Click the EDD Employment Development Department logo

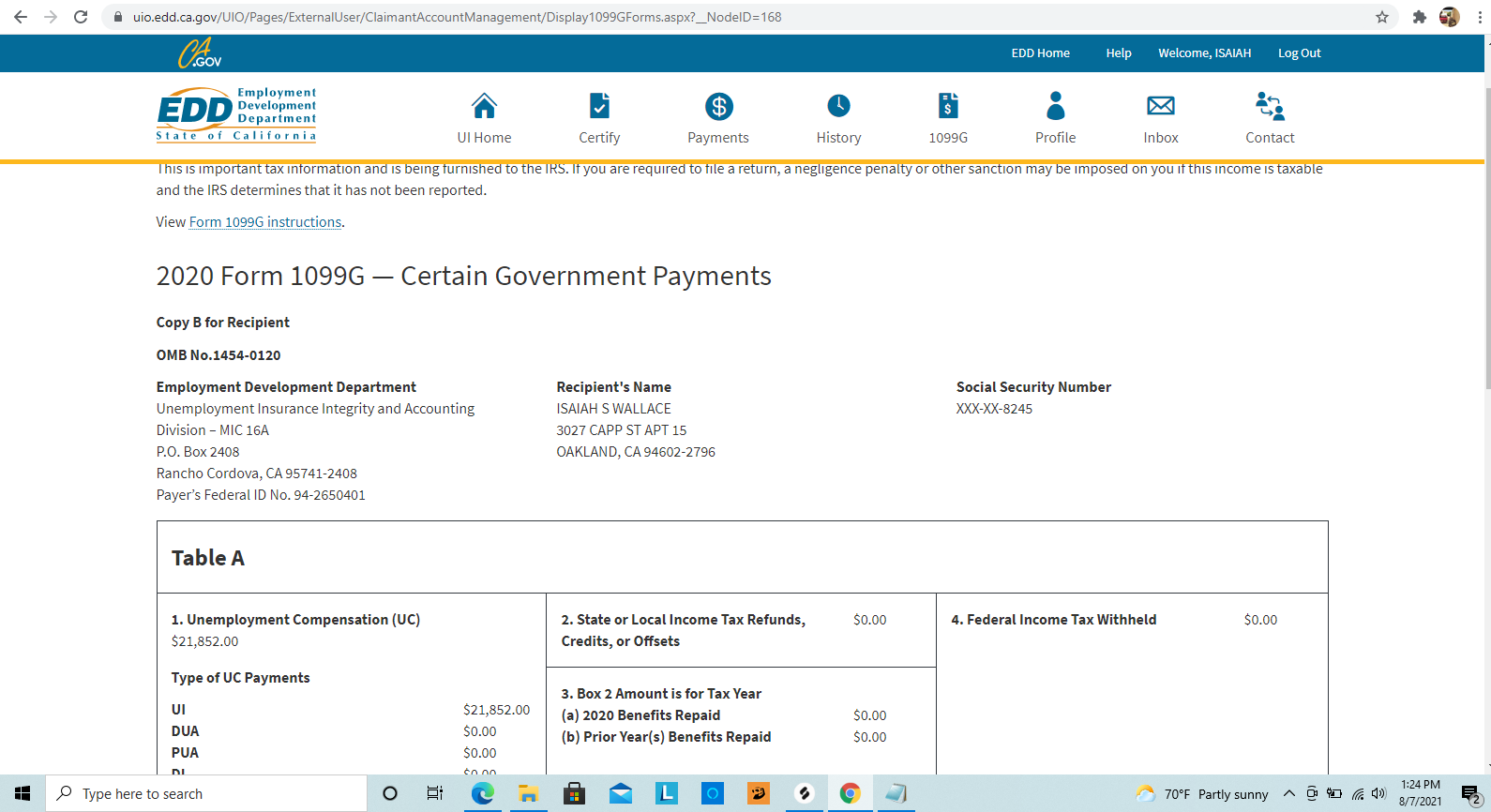(x=236, y=114)
